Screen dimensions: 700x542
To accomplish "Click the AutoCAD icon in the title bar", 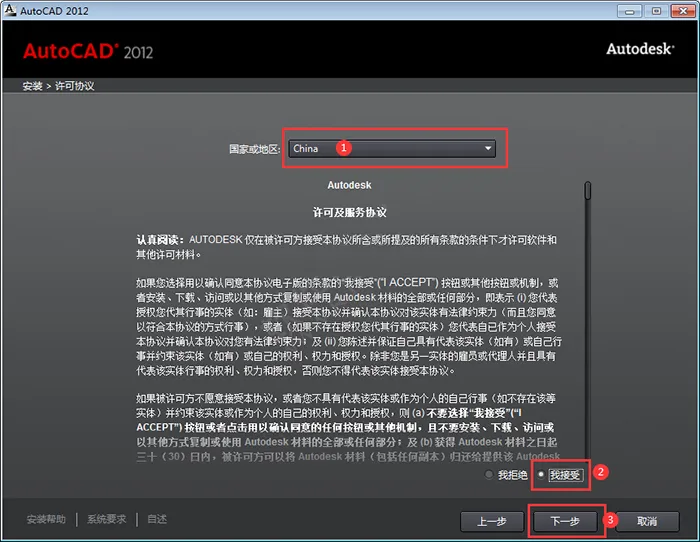I will [x=11, y=10].
